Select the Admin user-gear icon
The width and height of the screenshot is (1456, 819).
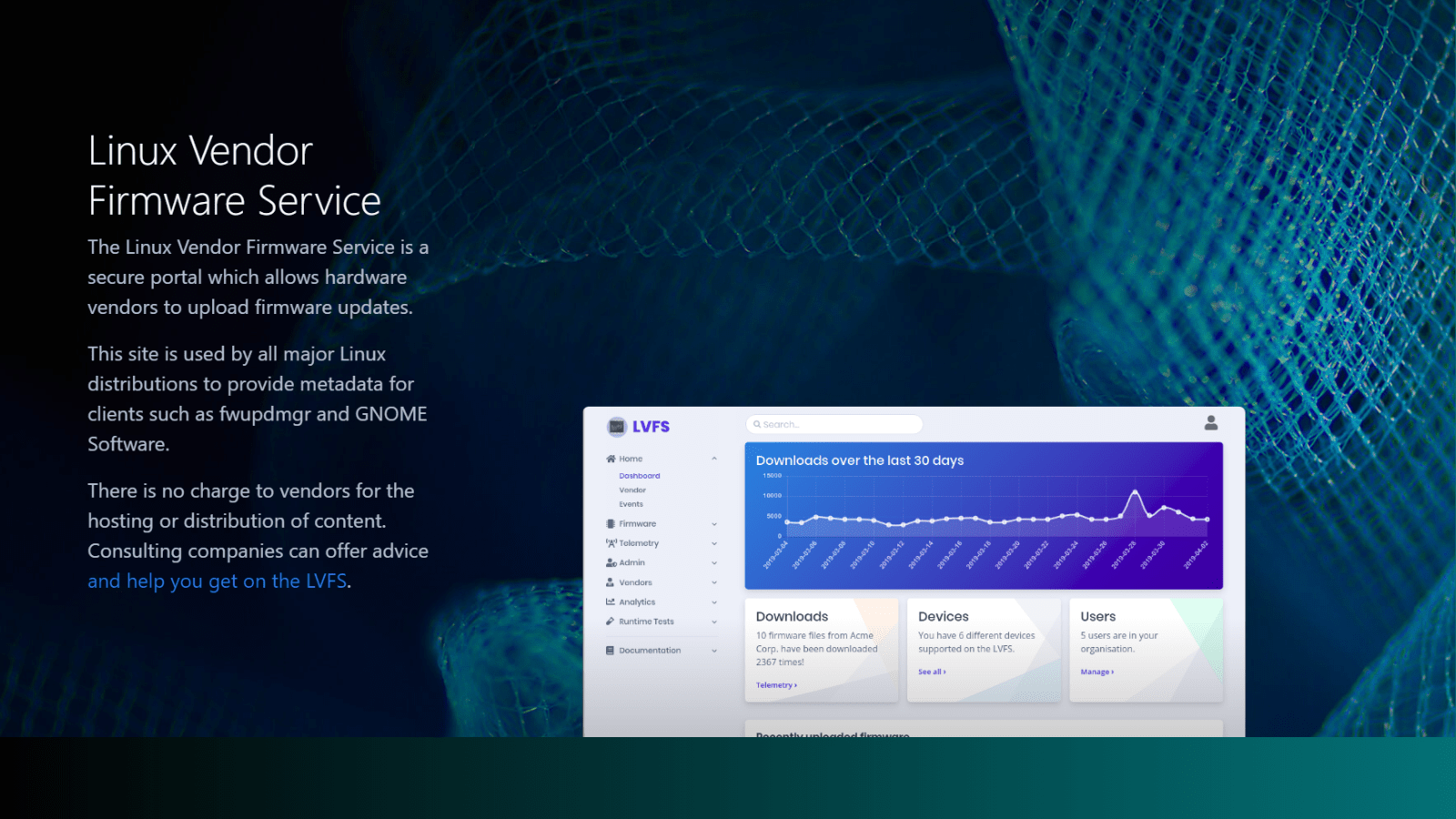click(x=611, y=562)
